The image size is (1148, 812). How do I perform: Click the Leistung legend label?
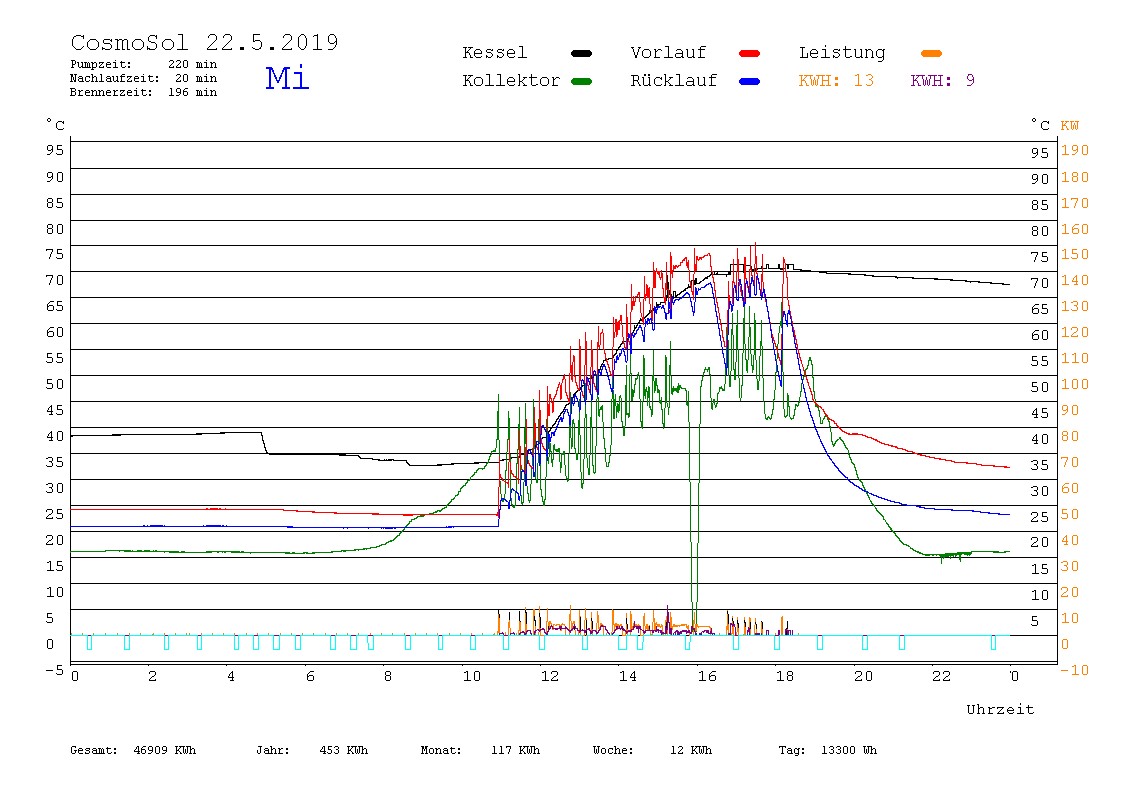[x=842, y=53]
